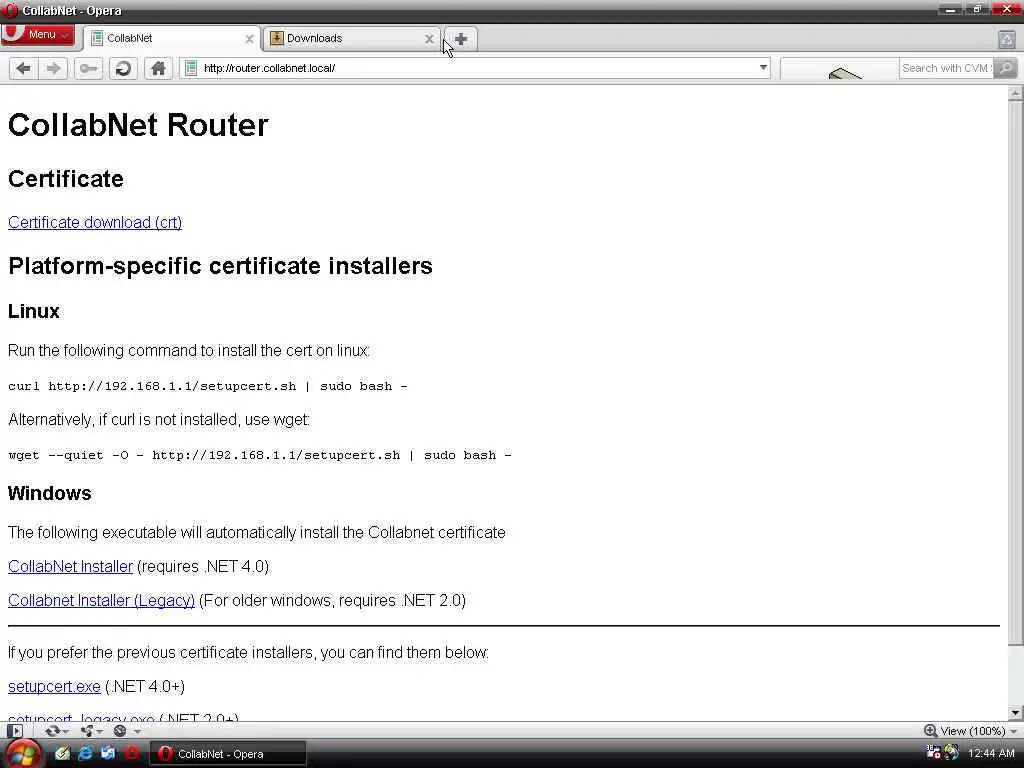Click the wget --quiet command text
Image resolution: width=1024 pixels, height=768 pixels.
click(260, 455)
